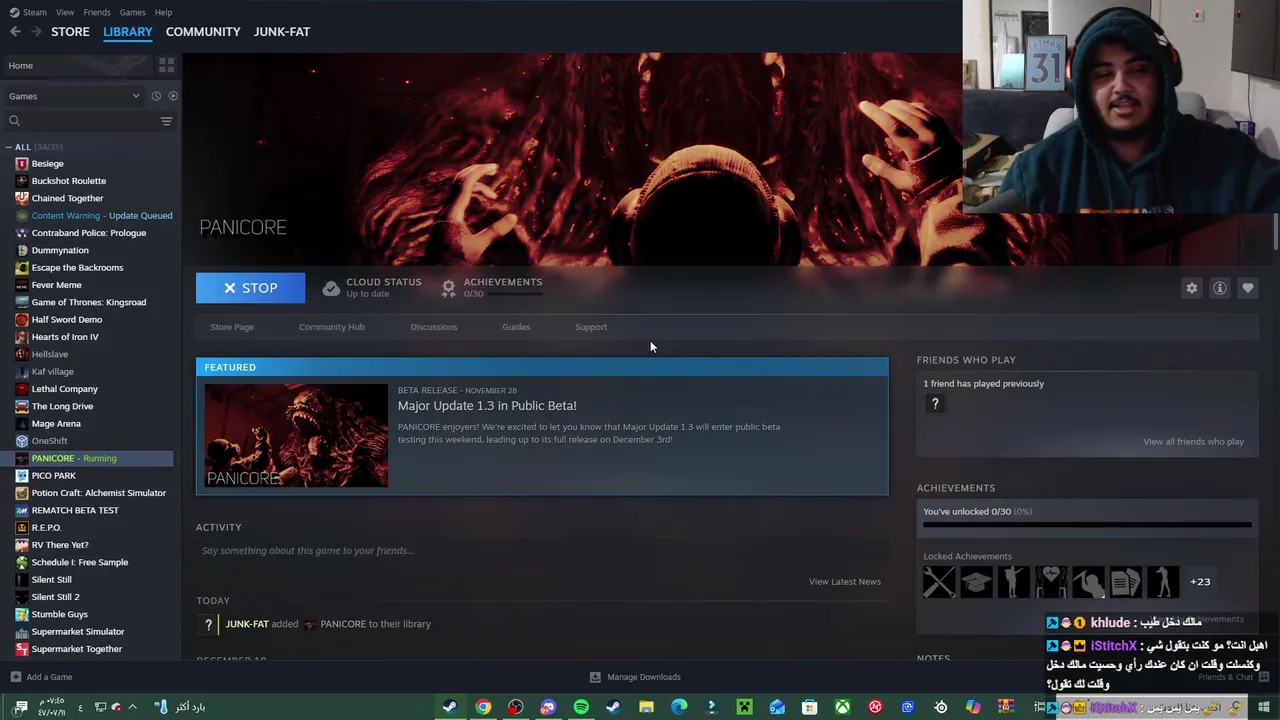
Task: Select Buckshot Roulette in games list
Action: click(x=68, y=181)
